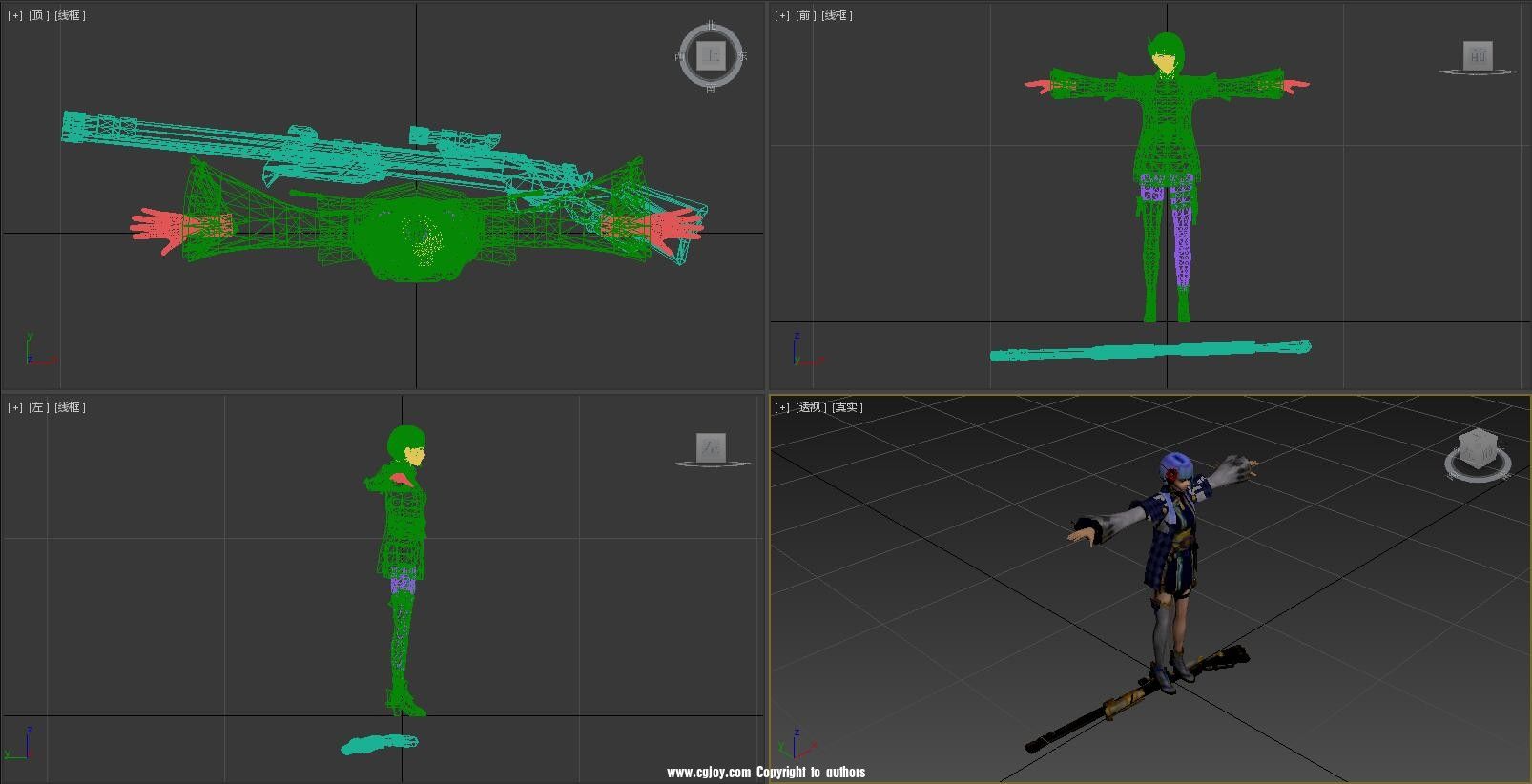Click compass south 南 on Top ViewCube
This screenshot has height=784, width=1532.
[x=711, y=88]
